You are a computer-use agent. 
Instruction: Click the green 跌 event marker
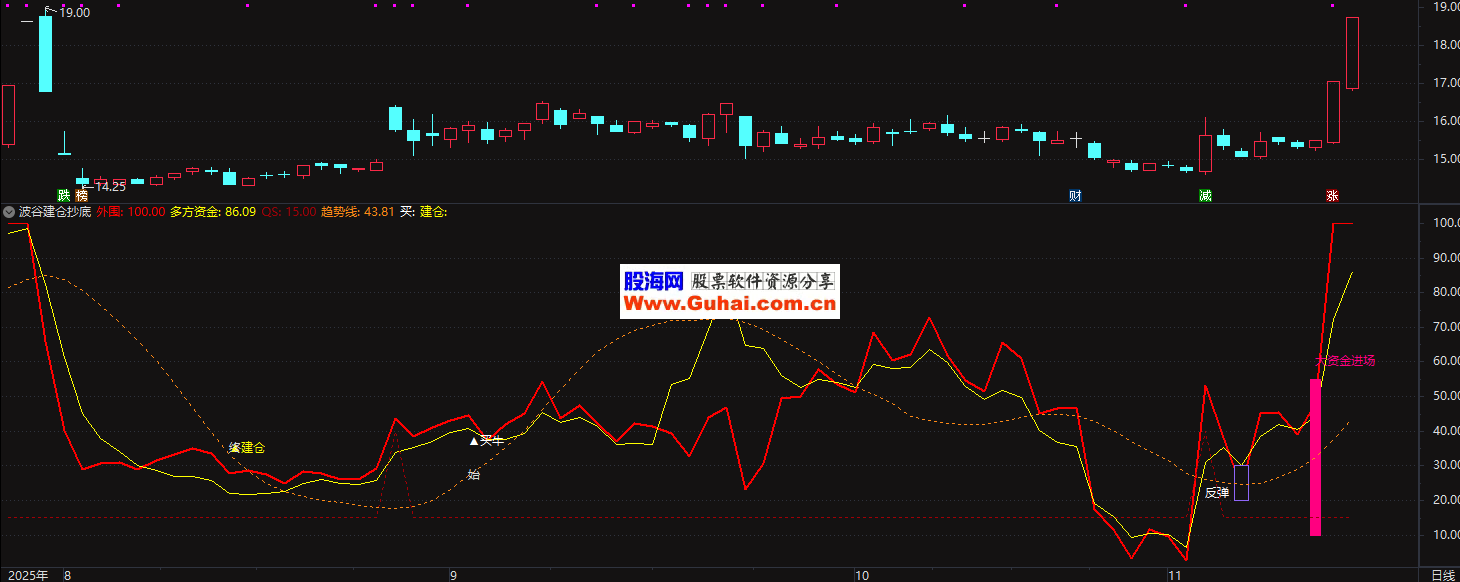click(64, 196)
